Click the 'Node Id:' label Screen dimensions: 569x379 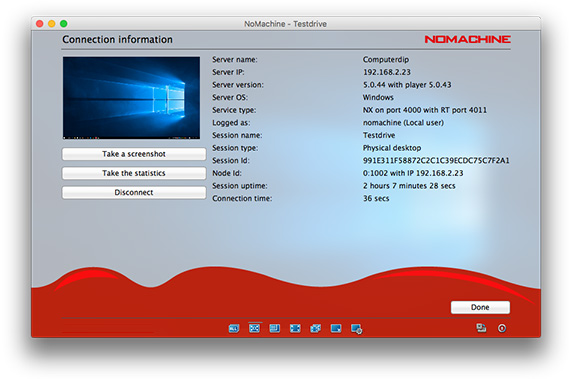(x=227, y=173)
